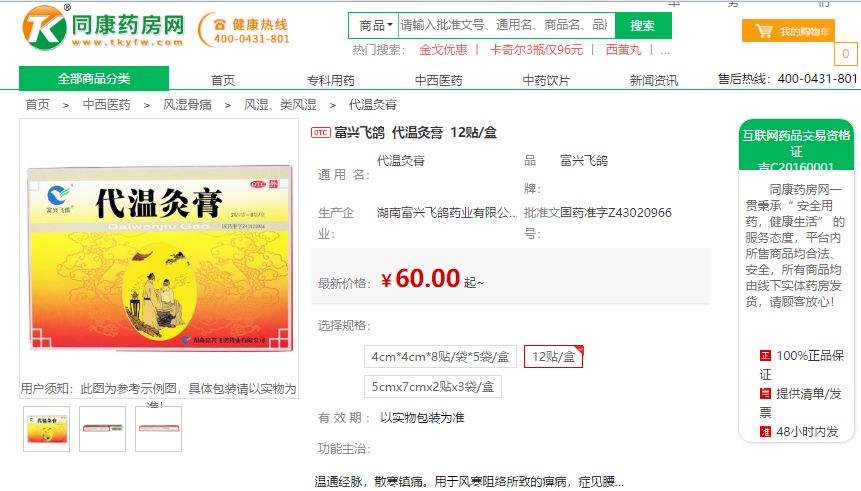Click the OTC badge beside product title

click(x=321, y=132)
